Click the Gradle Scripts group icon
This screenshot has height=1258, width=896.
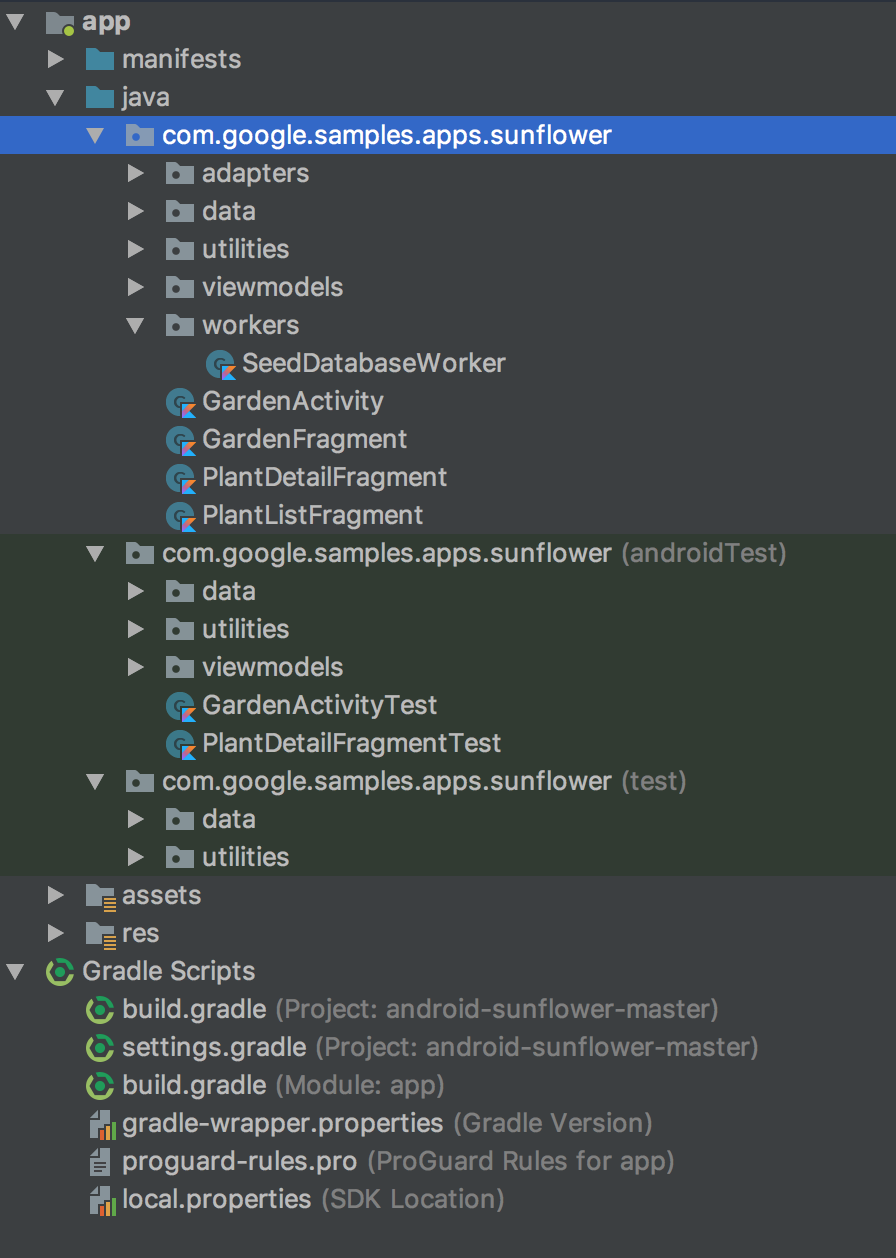pos(61,971)
